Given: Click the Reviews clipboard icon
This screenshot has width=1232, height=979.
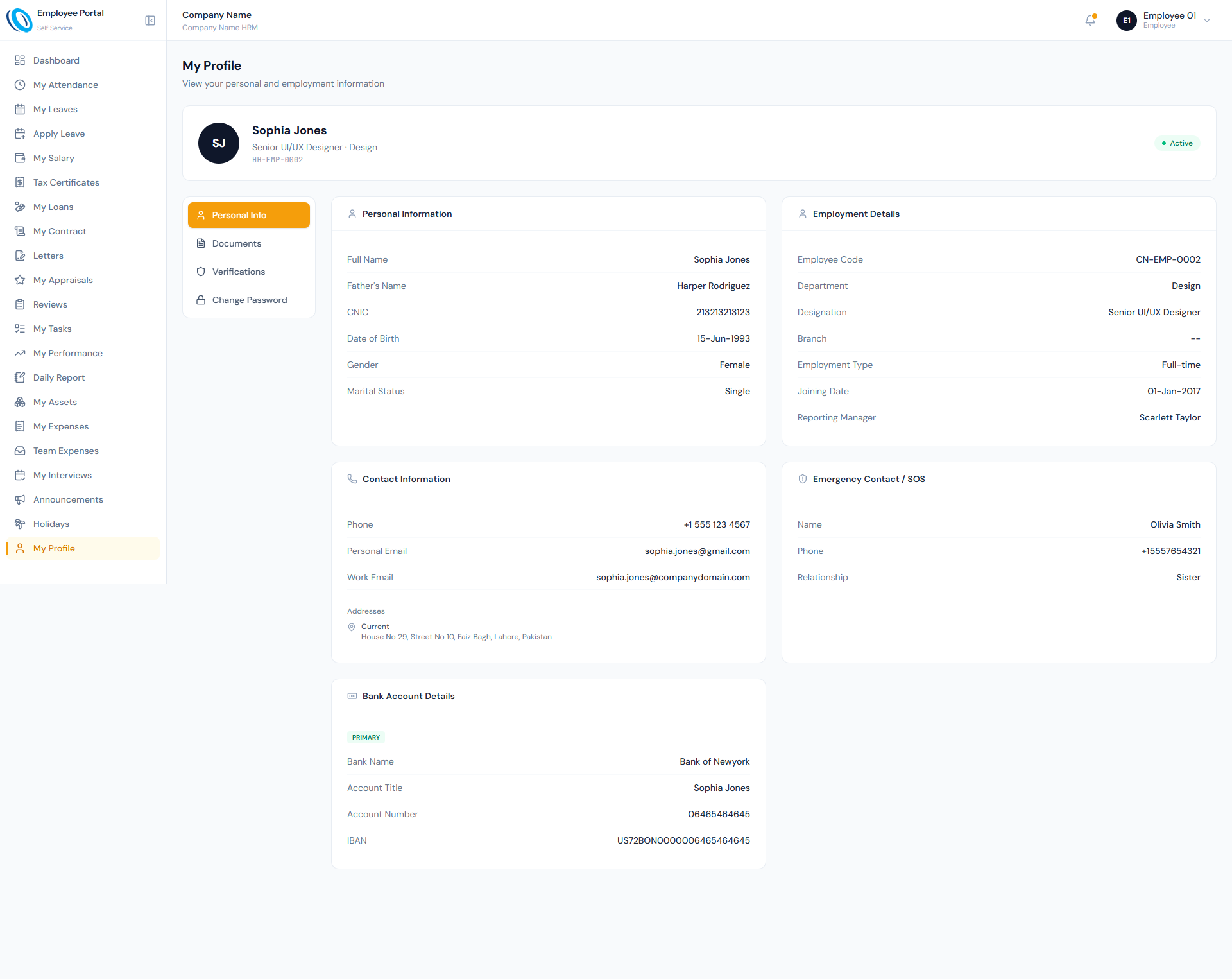Looking at the screenshot, I should tap(20, 304).
